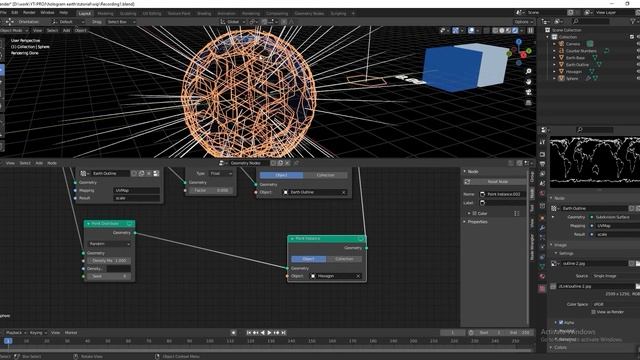This screenshot has height=360, width=640.
Task: Open the Random method dropdown in Point Distribute
Action: tap(109, 244)
